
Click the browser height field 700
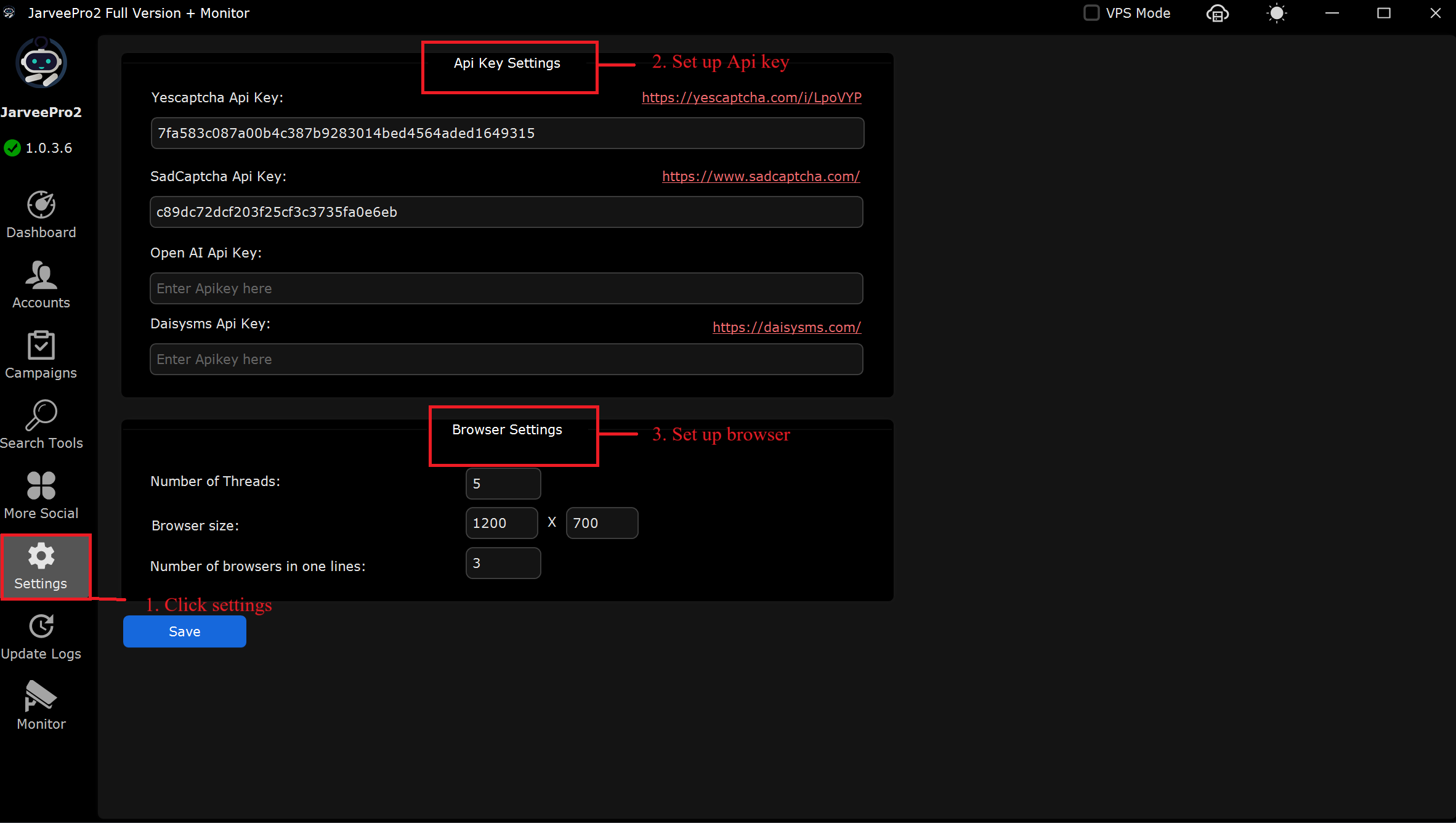click(602, 523)
